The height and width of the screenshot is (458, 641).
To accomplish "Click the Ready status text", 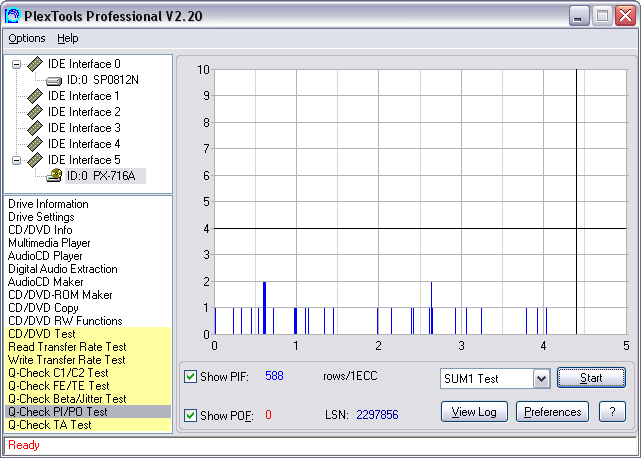I will (24, 445).
